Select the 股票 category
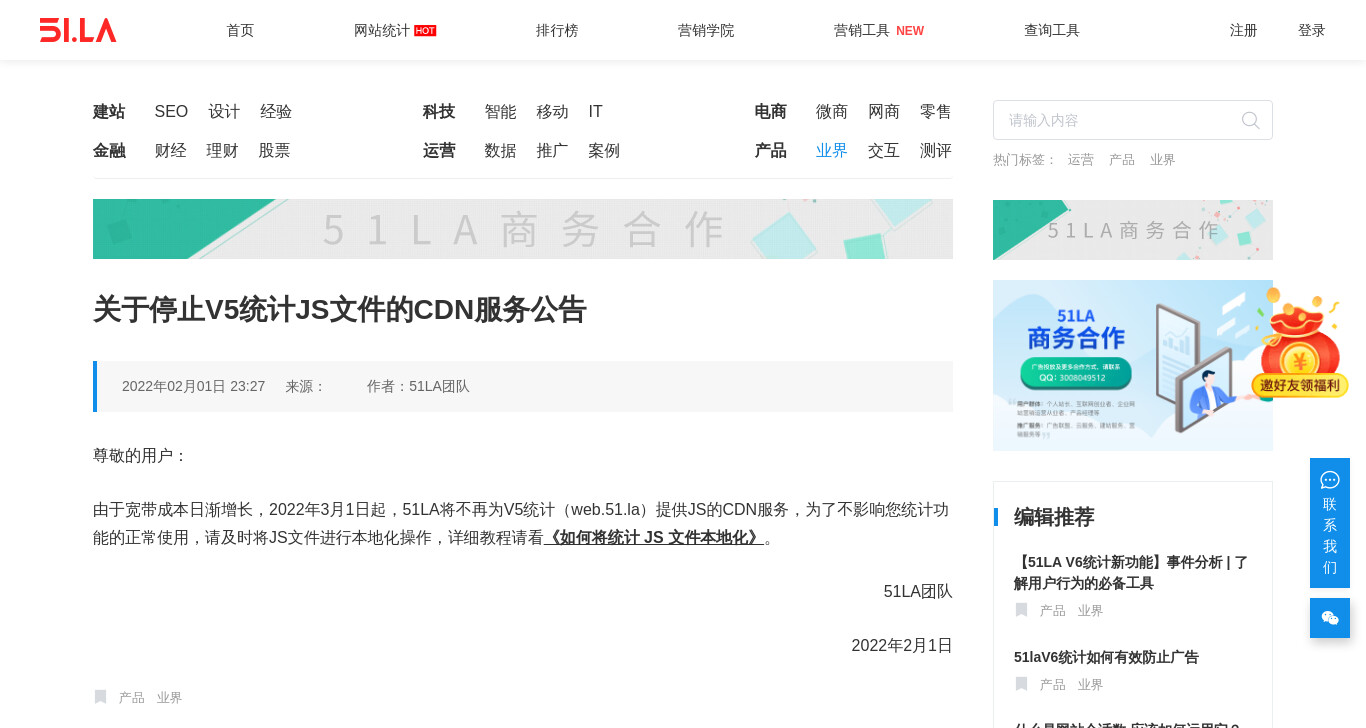1366x728 pixels. click(x=275, y=151)
